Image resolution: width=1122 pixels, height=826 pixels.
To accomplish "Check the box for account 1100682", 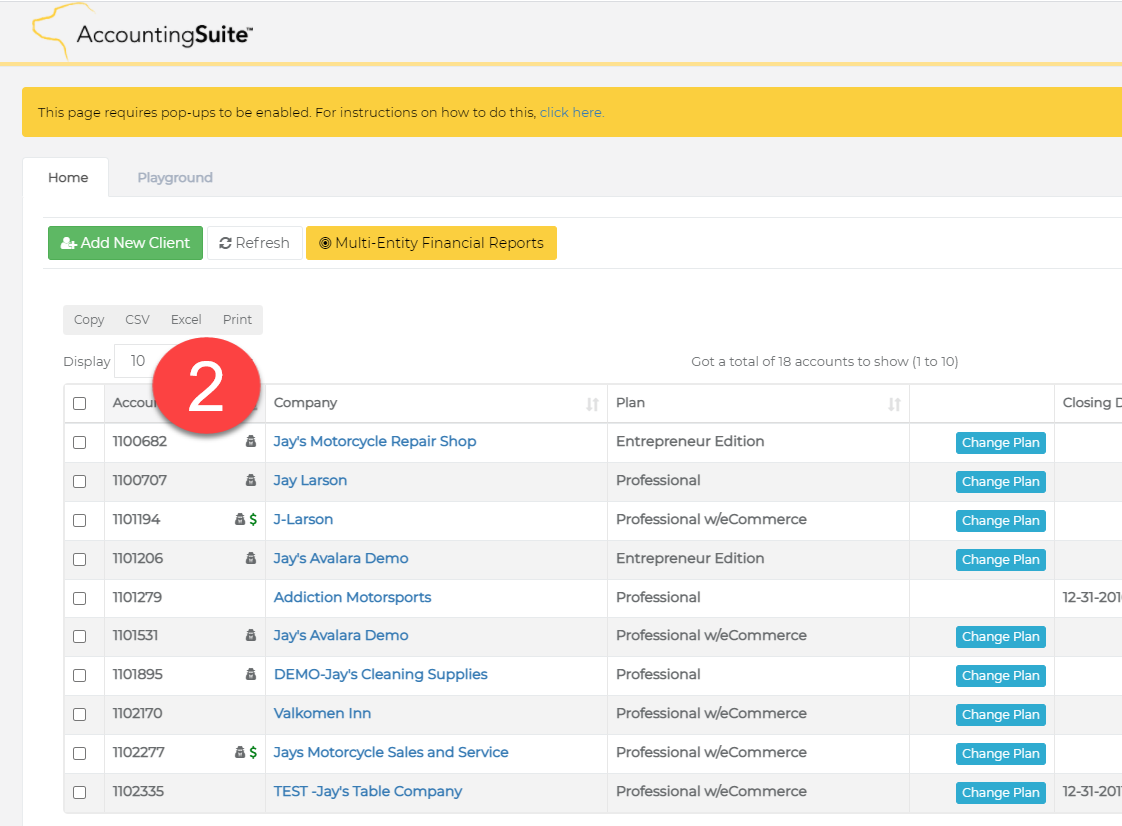I will pos(79,442).
